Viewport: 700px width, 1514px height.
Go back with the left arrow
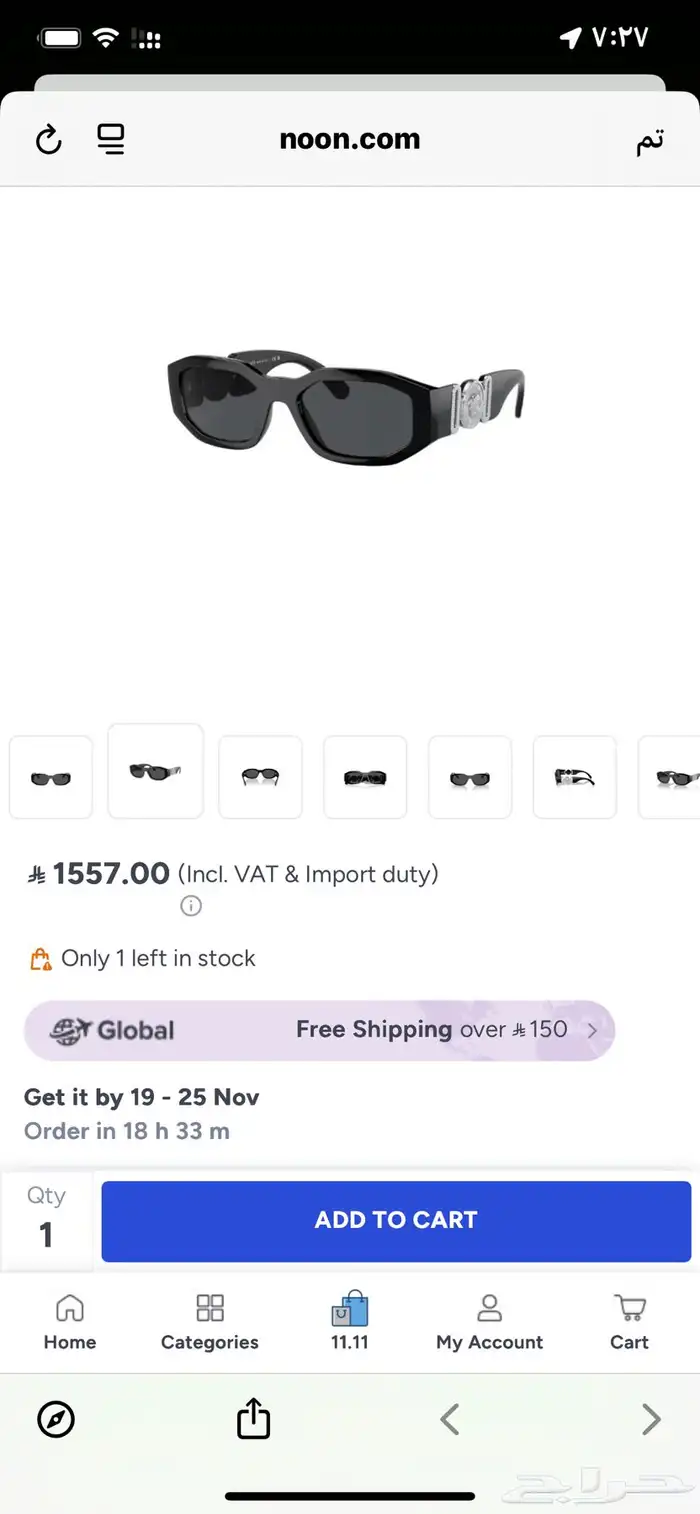(450, 1419)
